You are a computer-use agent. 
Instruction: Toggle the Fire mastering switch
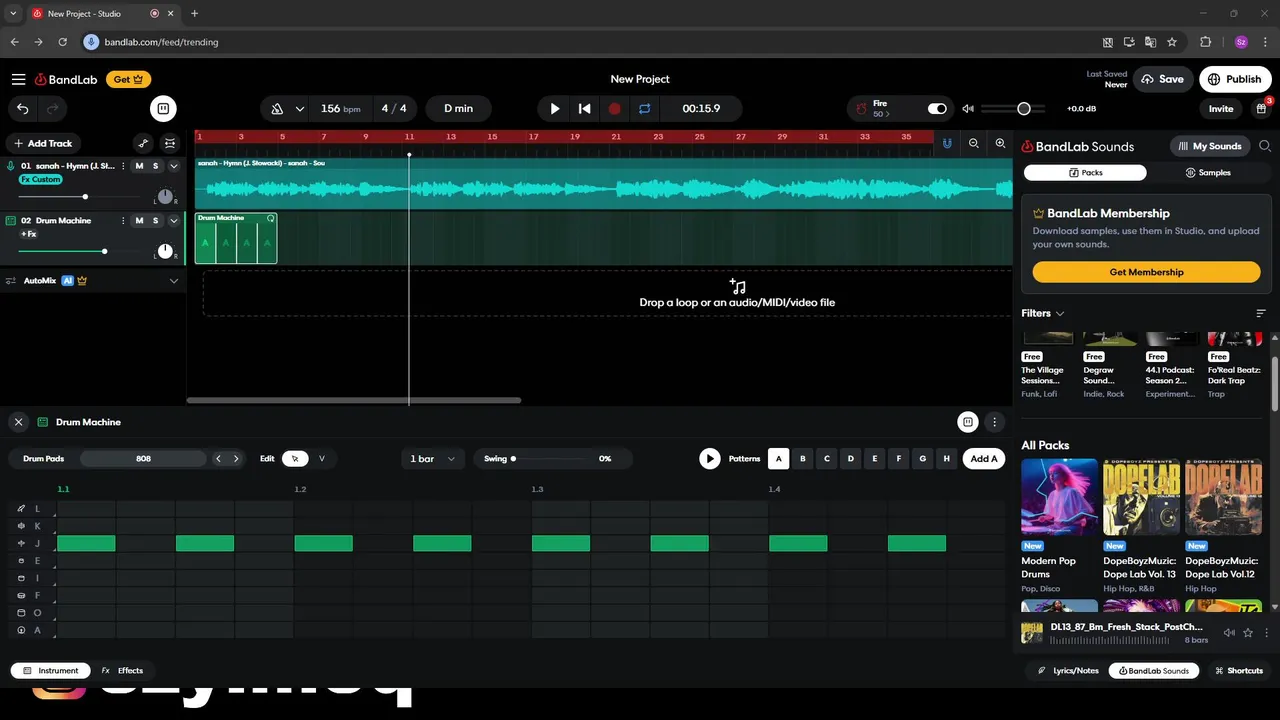click(x=937, y=108)
